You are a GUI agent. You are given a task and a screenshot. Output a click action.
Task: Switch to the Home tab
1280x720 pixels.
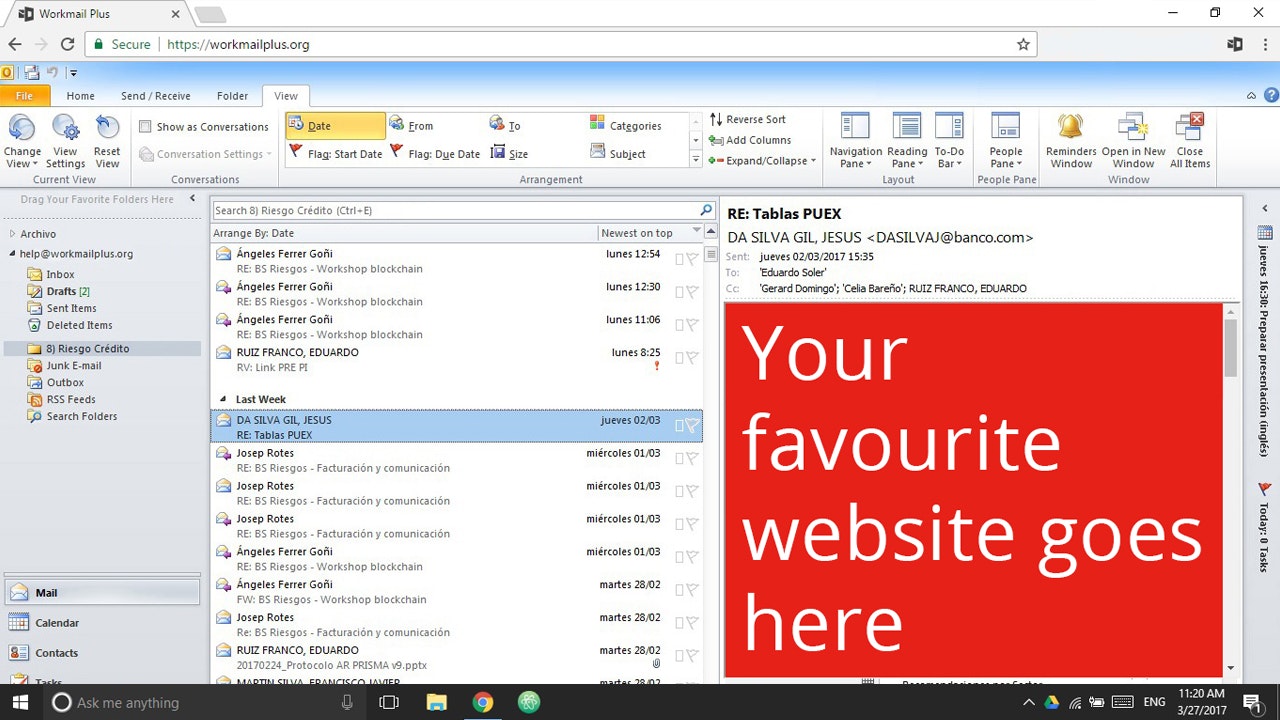click(80, 95)
